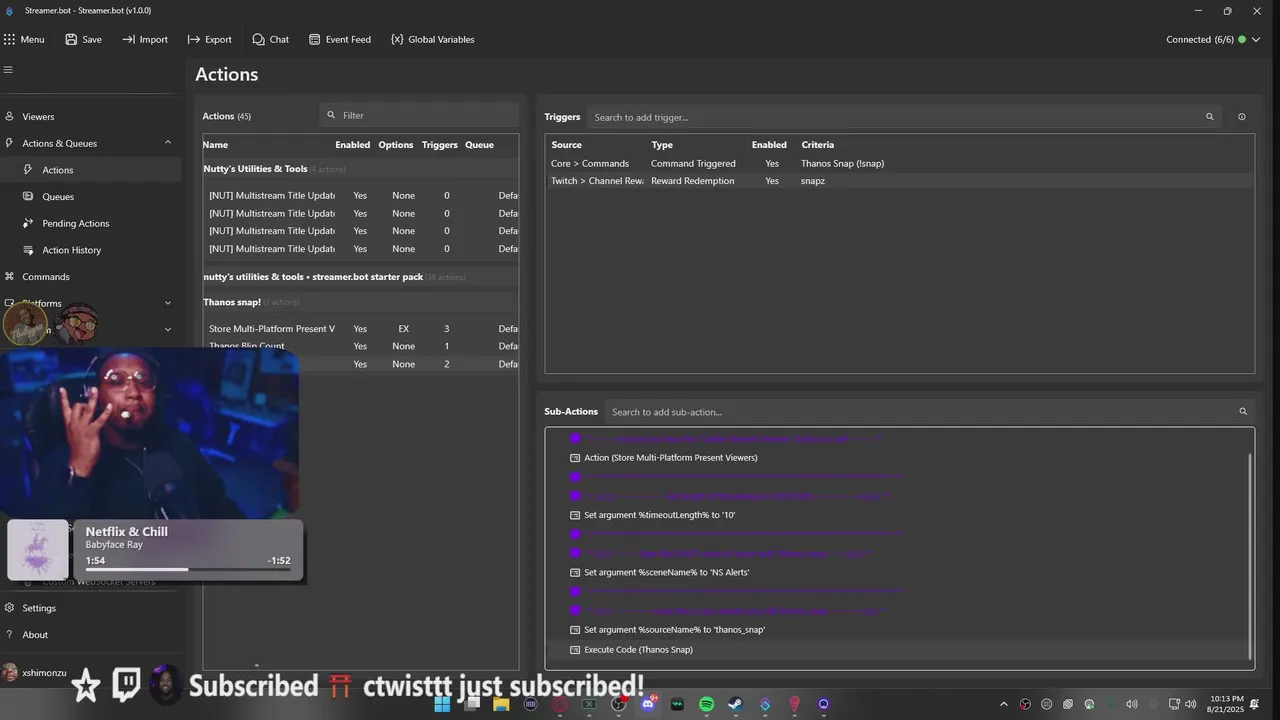Collapse the Actions & Queues section
This screenshot has height=720, width=1280.
tap(168, 143)
